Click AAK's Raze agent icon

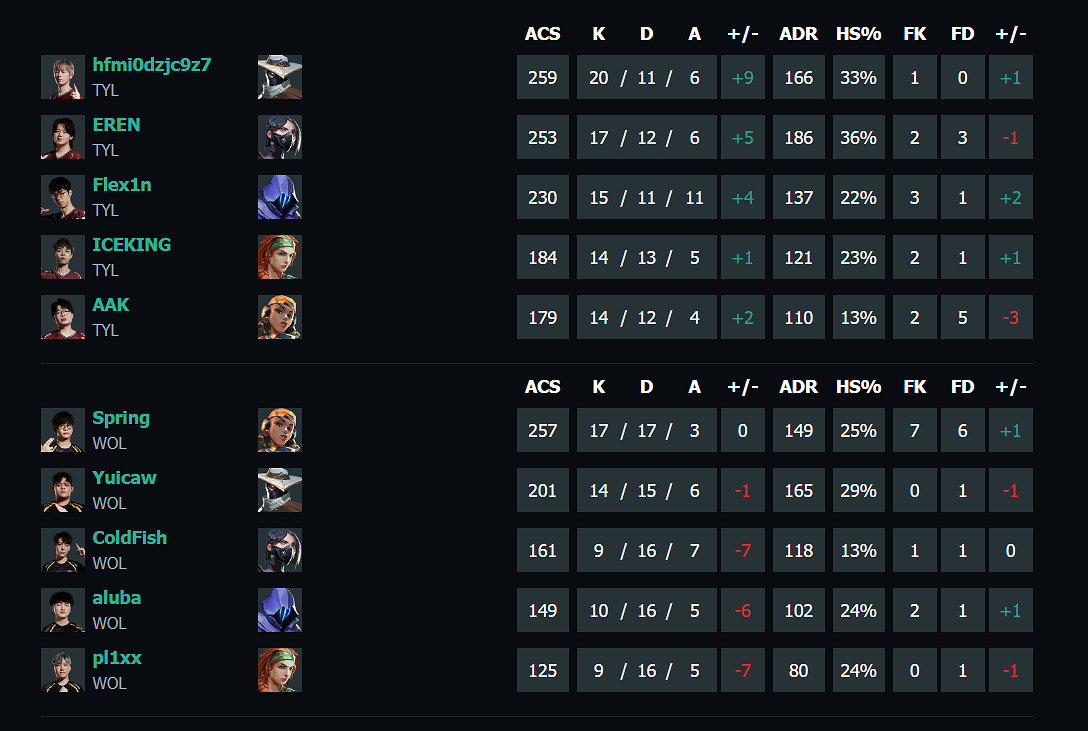pos(279,317)
